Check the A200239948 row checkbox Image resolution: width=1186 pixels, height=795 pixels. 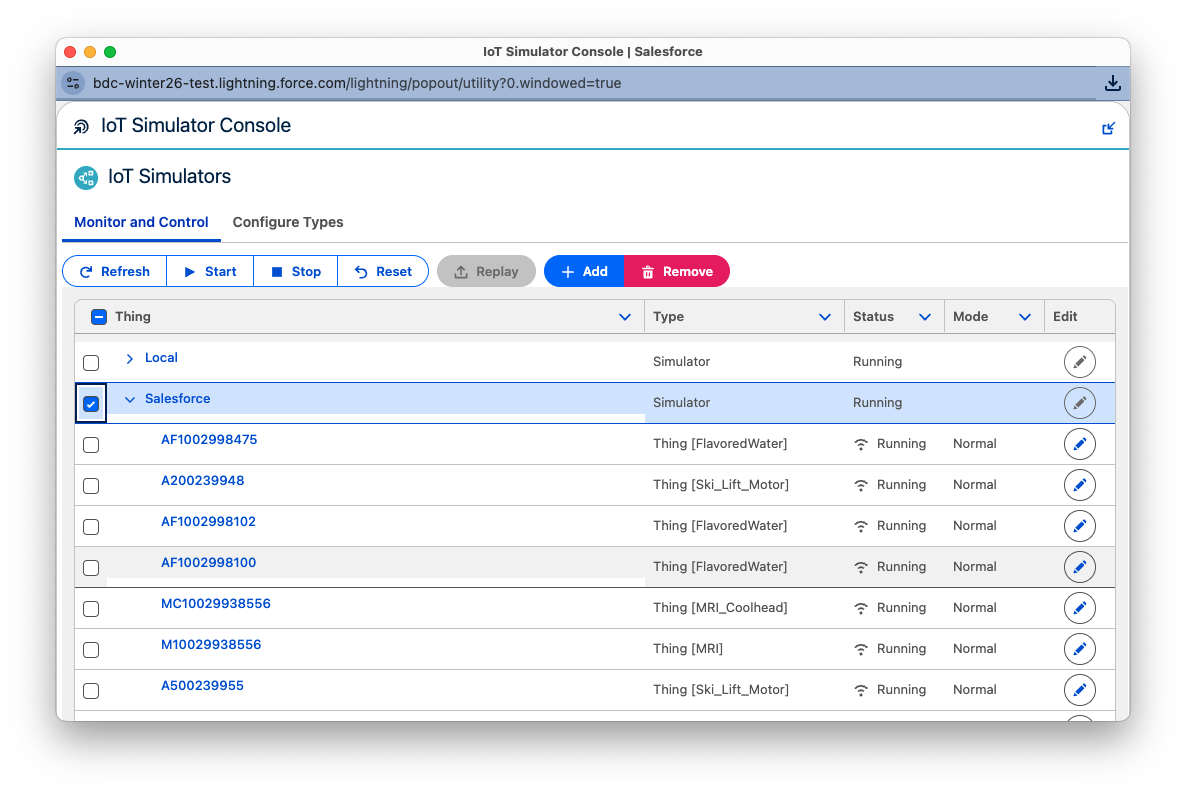point(91,486)
